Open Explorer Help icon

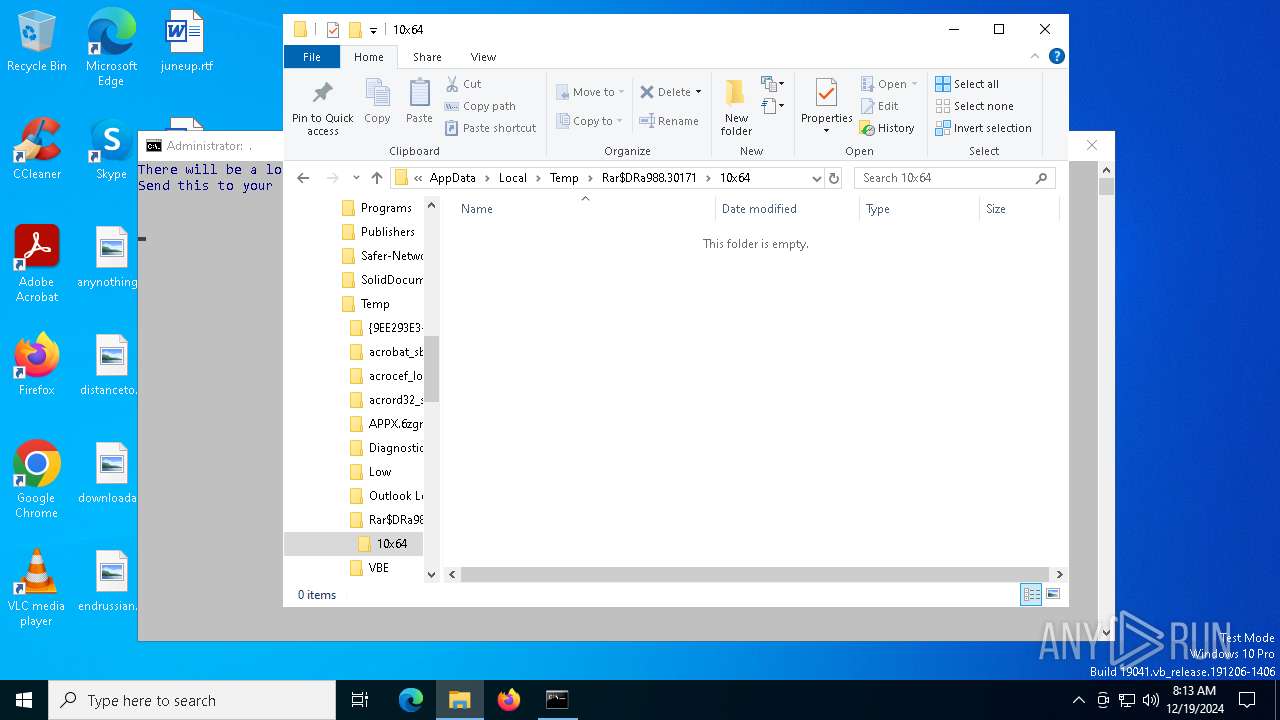(1056, 57)
